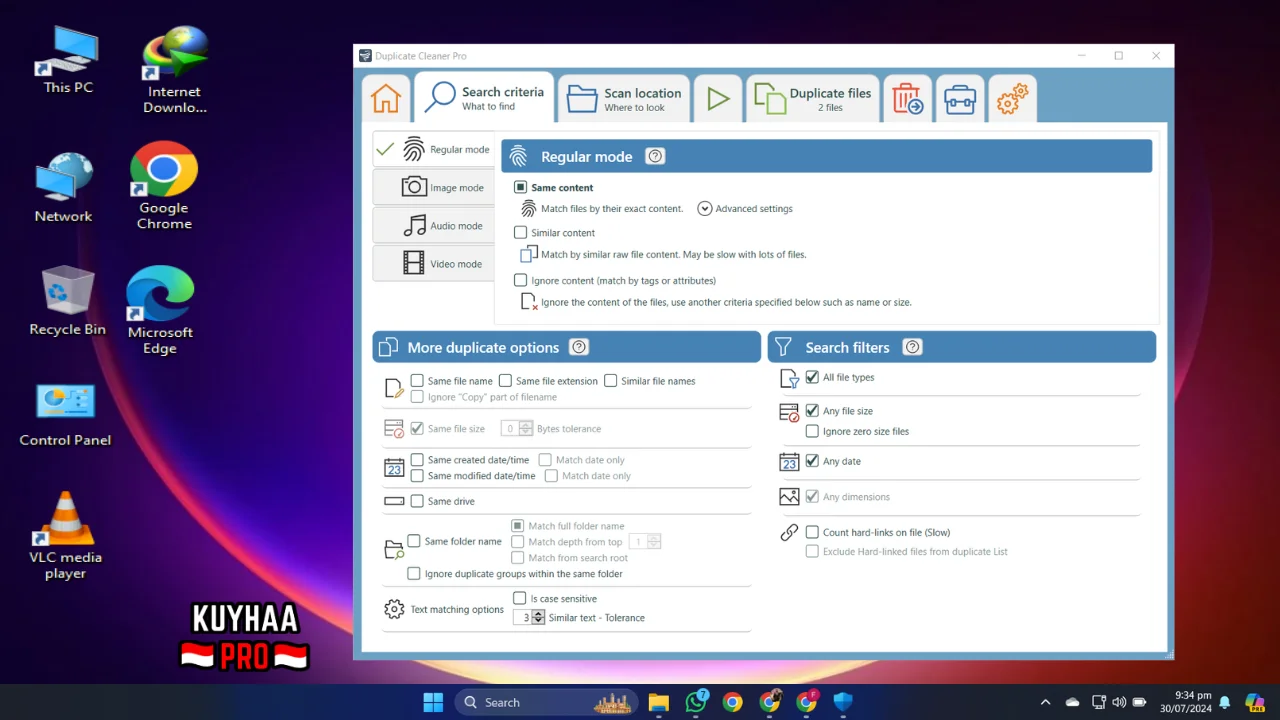1280x720 pixels.
Task: Enable Ignore content match by tags checkbox
Action: [520, 280]
